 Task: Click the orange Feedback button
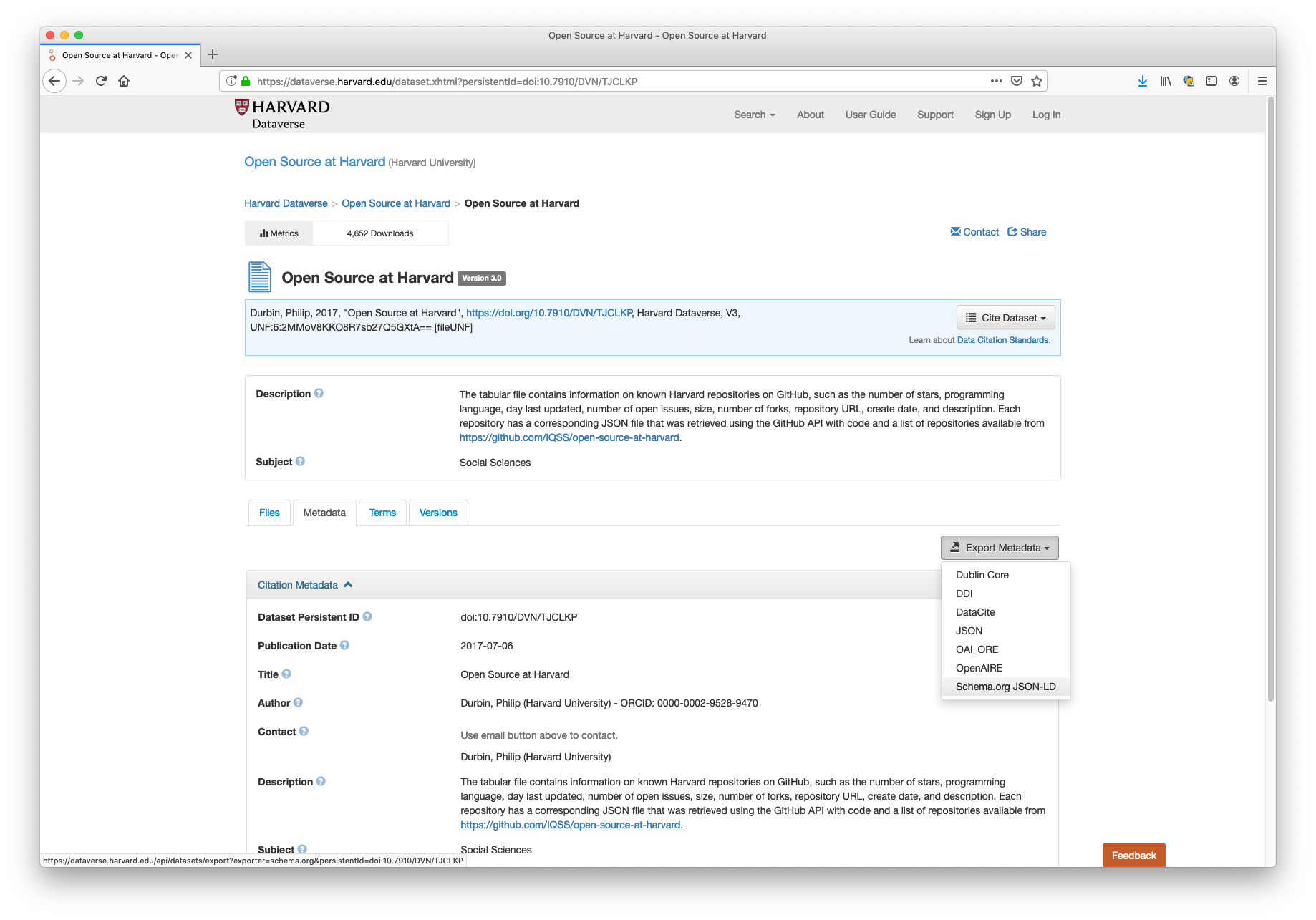(x=1133, y=855)
